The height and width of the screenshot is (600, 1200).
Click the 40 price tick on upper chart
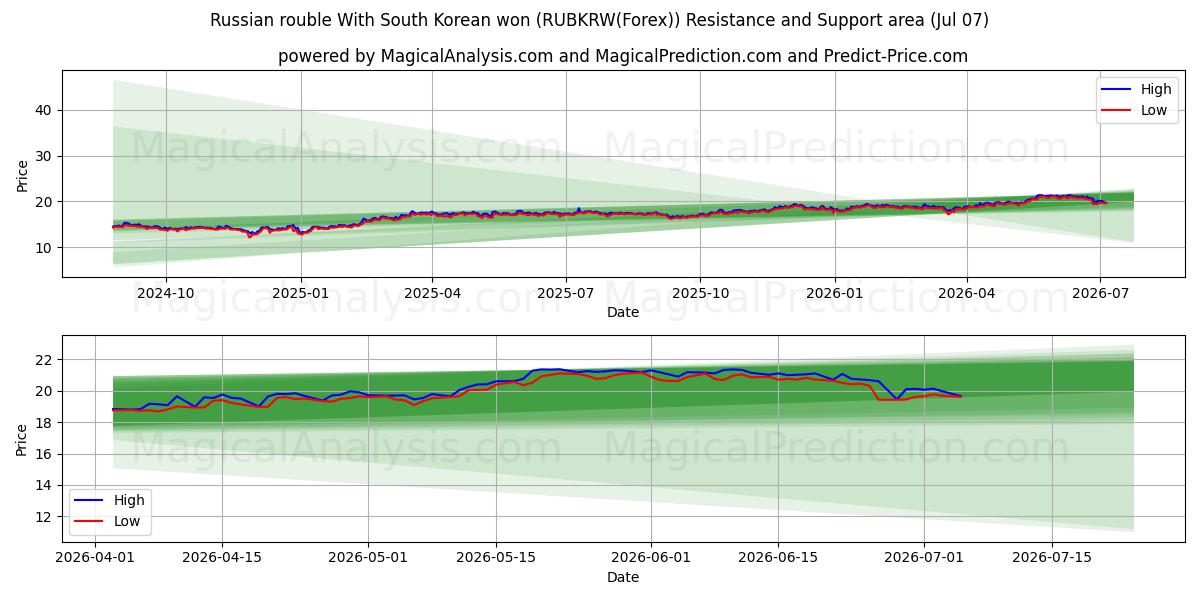click(45, 110)
